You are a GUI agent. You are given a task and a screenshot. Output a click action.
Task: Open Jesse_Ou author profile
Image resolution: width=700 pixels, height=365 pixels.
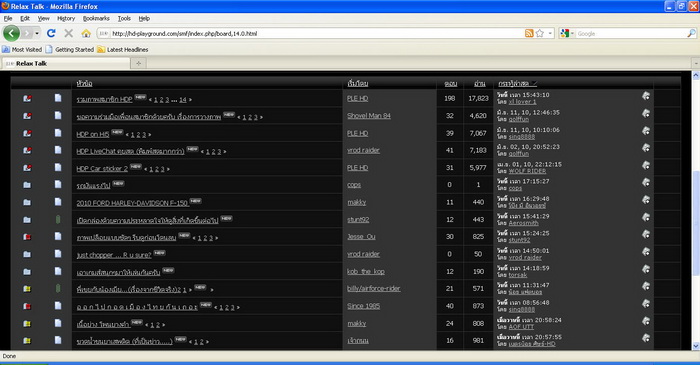click(361, 236)
